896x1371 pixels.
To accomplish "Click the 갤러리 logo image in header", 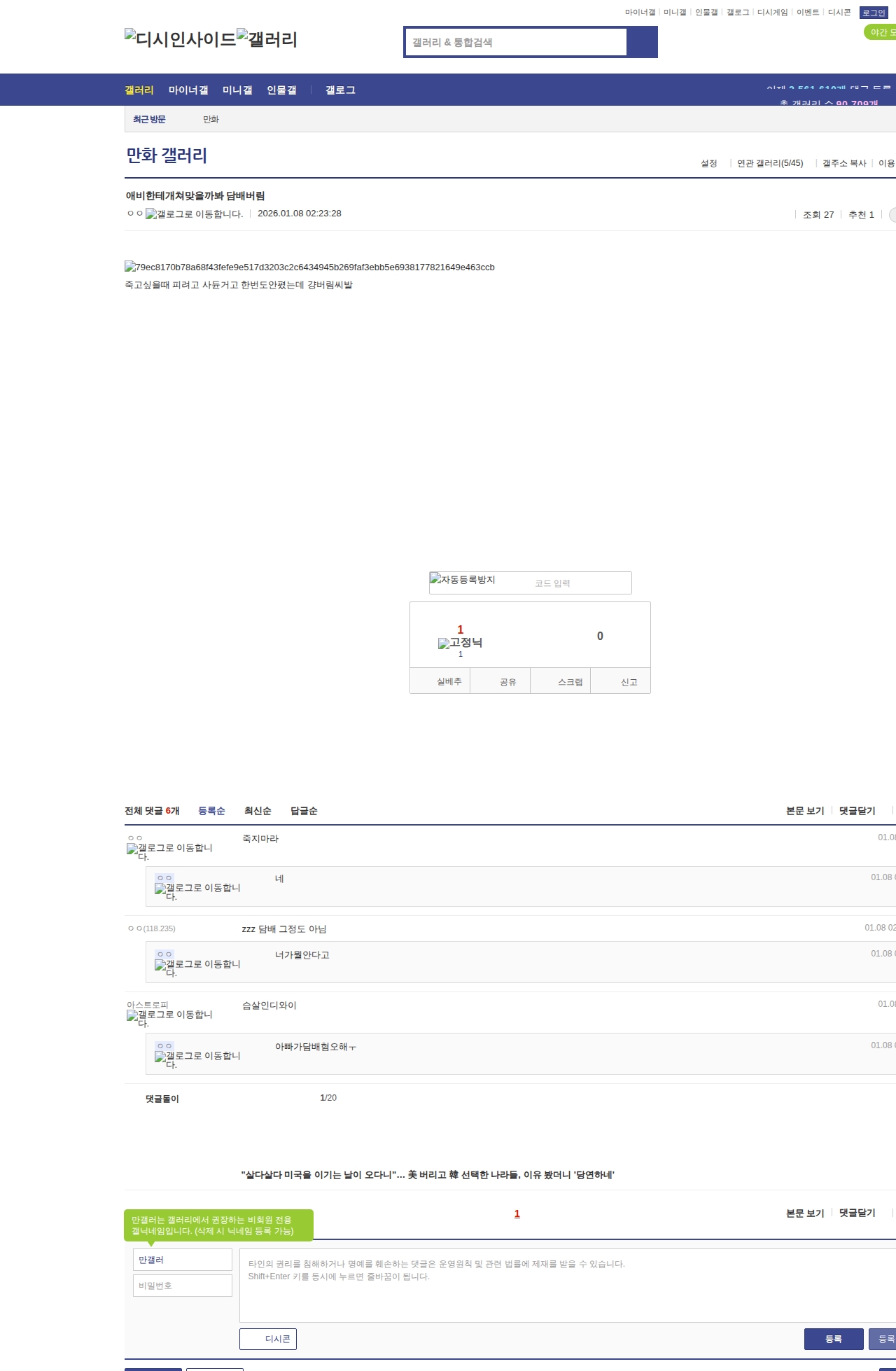I will click(x=267, y=39).
